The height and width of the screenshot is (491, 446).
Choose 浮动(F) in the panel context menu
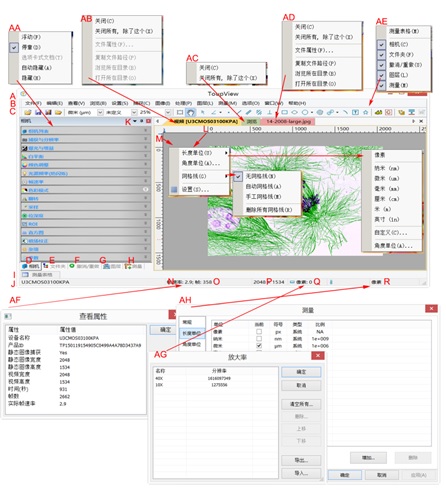tap(31, 37)
